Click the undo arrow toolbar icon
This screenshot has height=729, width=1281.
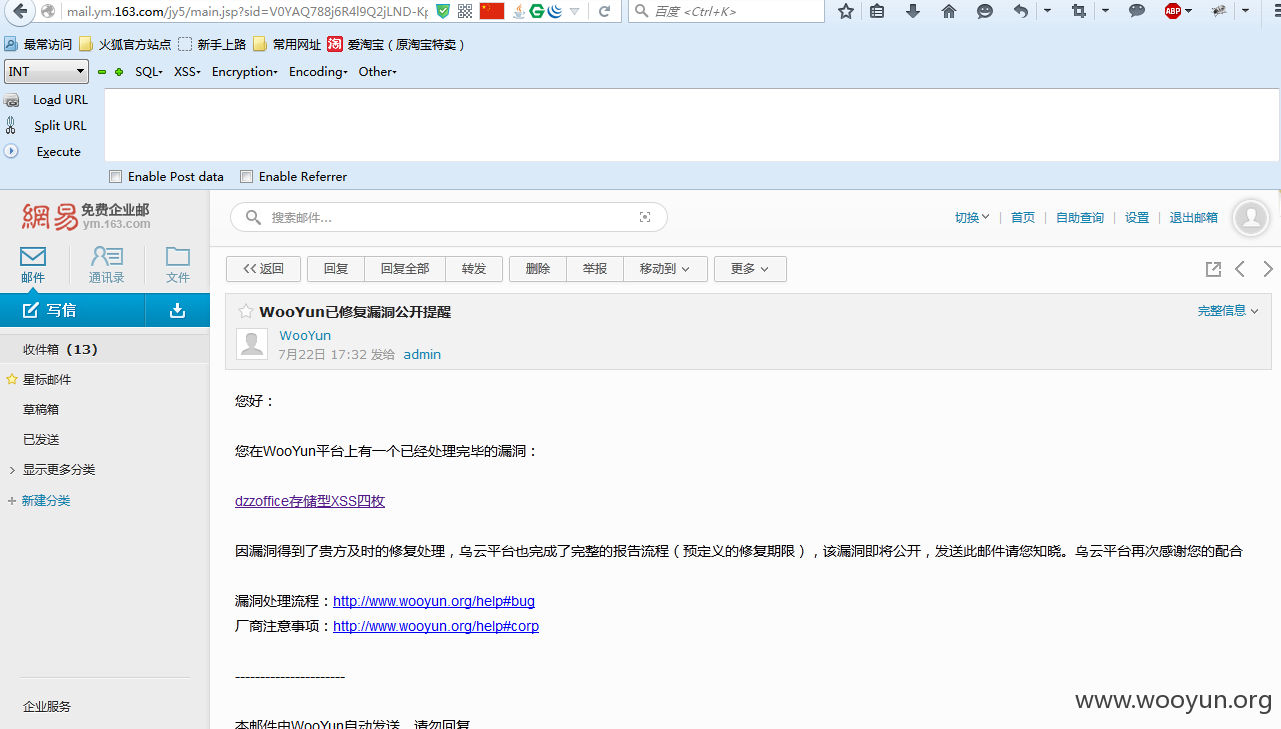tap(1020, 12)
